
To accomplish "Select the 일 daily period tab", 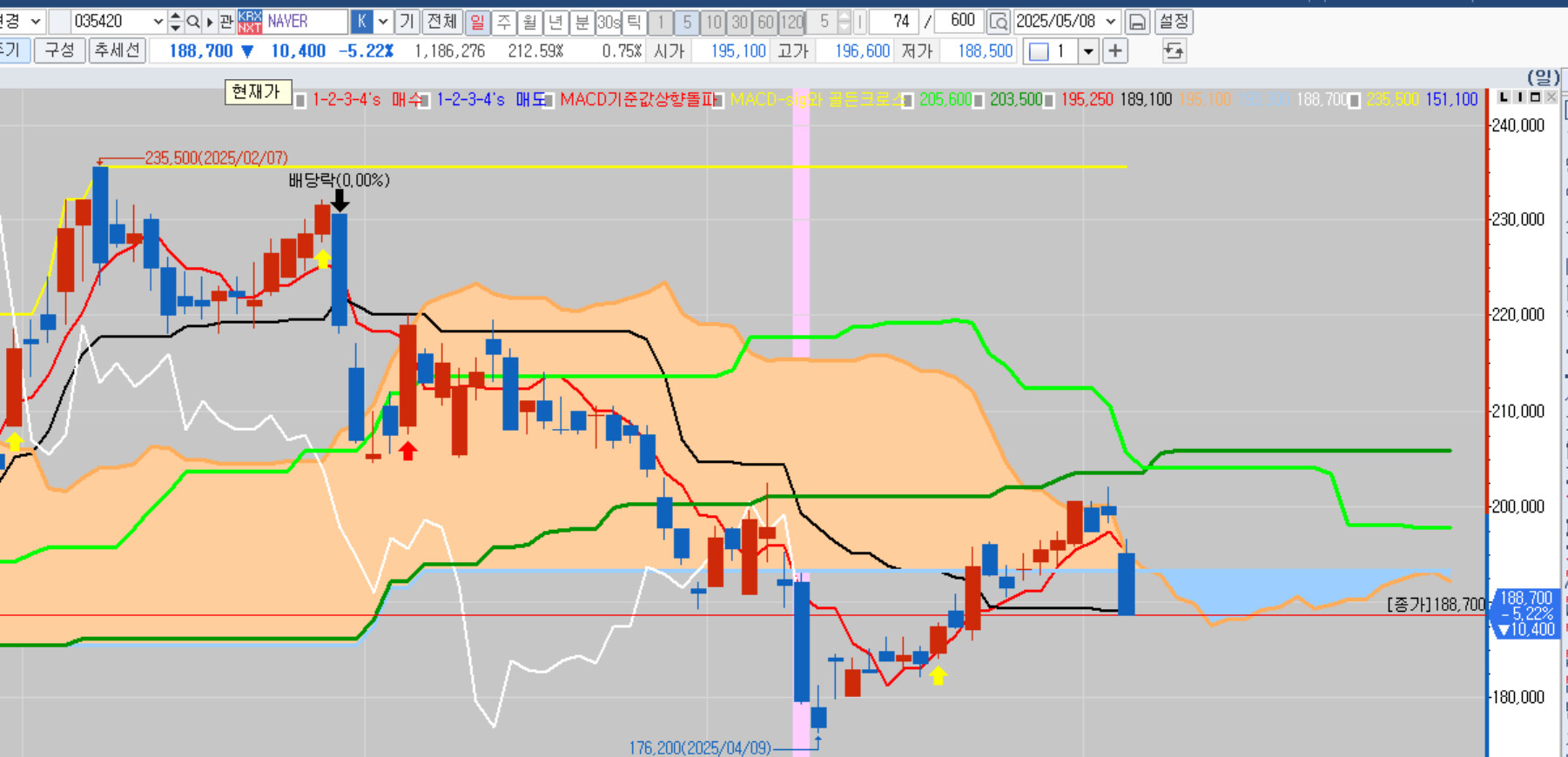I will 478,22.
